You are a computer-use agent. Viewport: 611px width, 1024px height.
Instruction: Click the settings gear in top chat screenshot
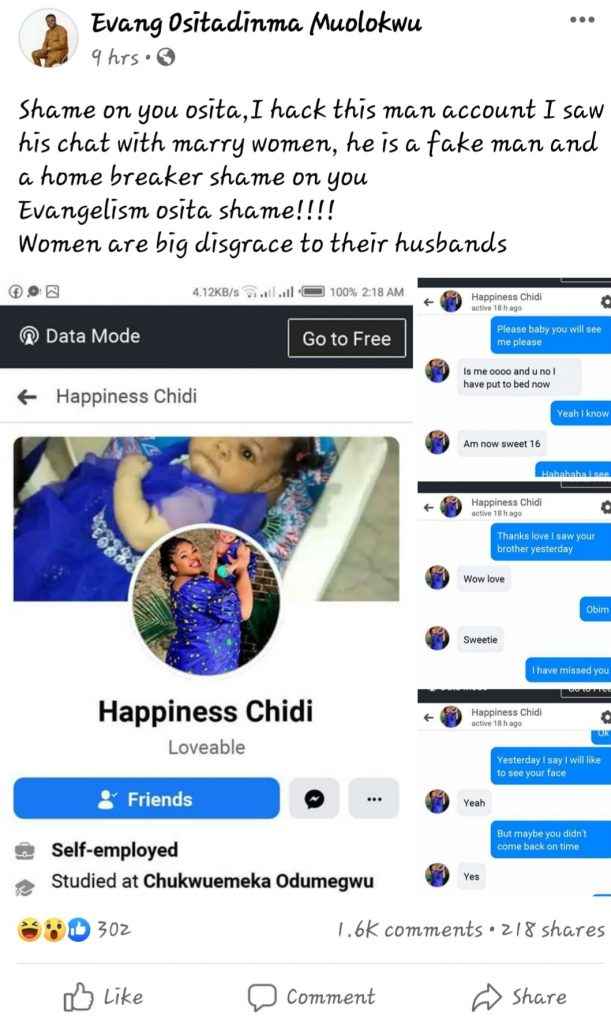coord(605,302)
